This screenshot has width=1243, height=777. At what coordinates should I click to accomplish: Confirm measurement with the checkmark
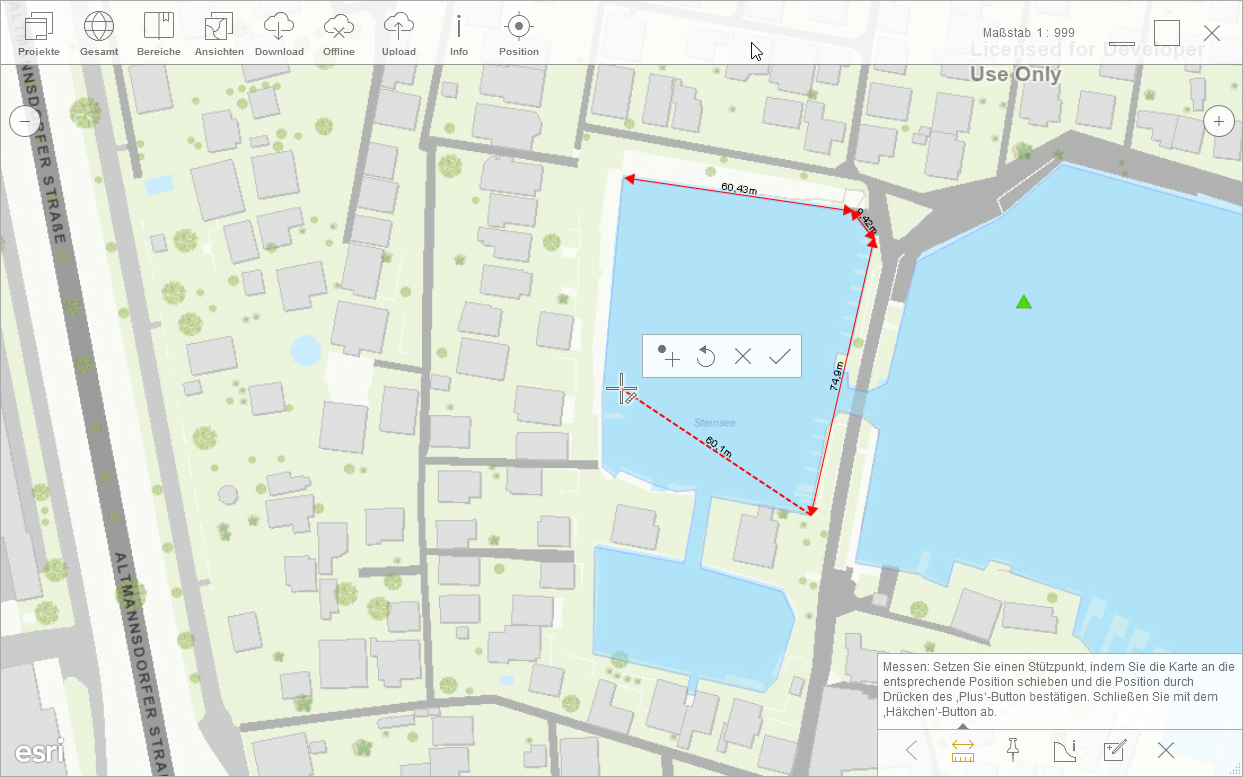[780, 356]
